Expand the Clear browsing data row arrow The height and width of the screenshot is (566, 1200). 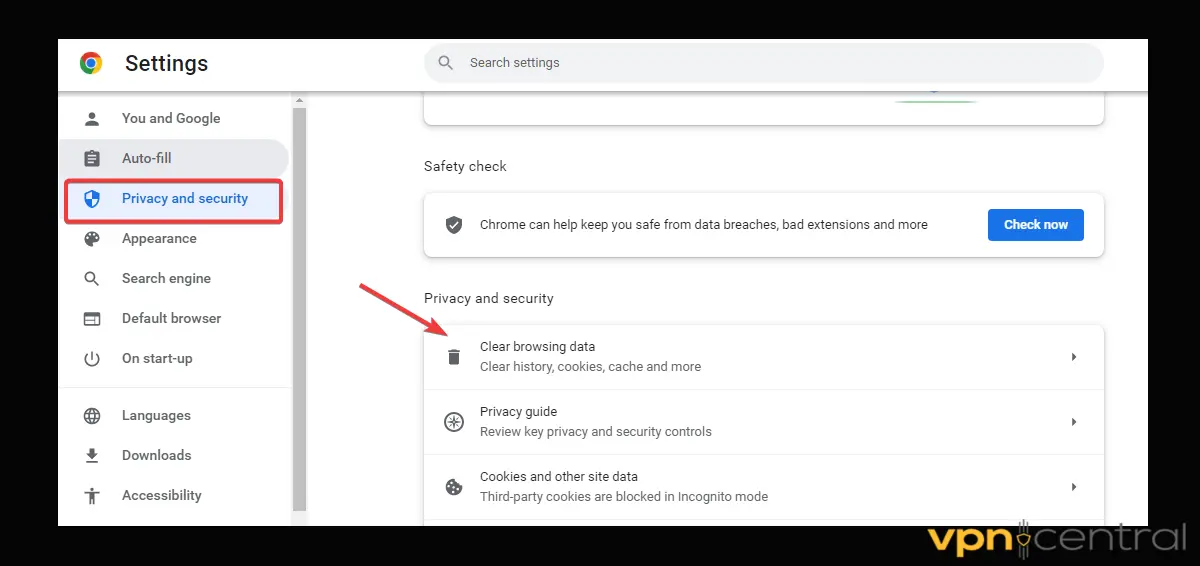pos(1073,357)
